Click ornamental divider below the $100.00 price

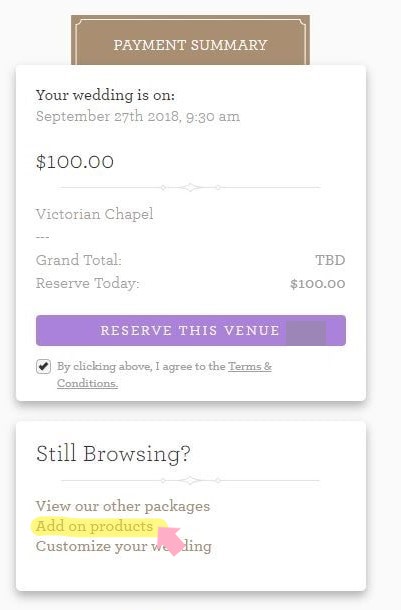point(191,188)
